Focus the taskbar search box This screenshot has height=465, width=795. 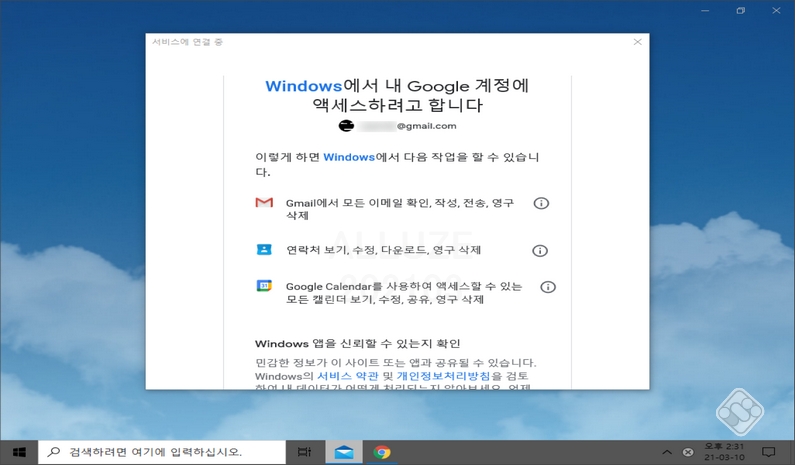pyautogui.click(x=162, y=452)
